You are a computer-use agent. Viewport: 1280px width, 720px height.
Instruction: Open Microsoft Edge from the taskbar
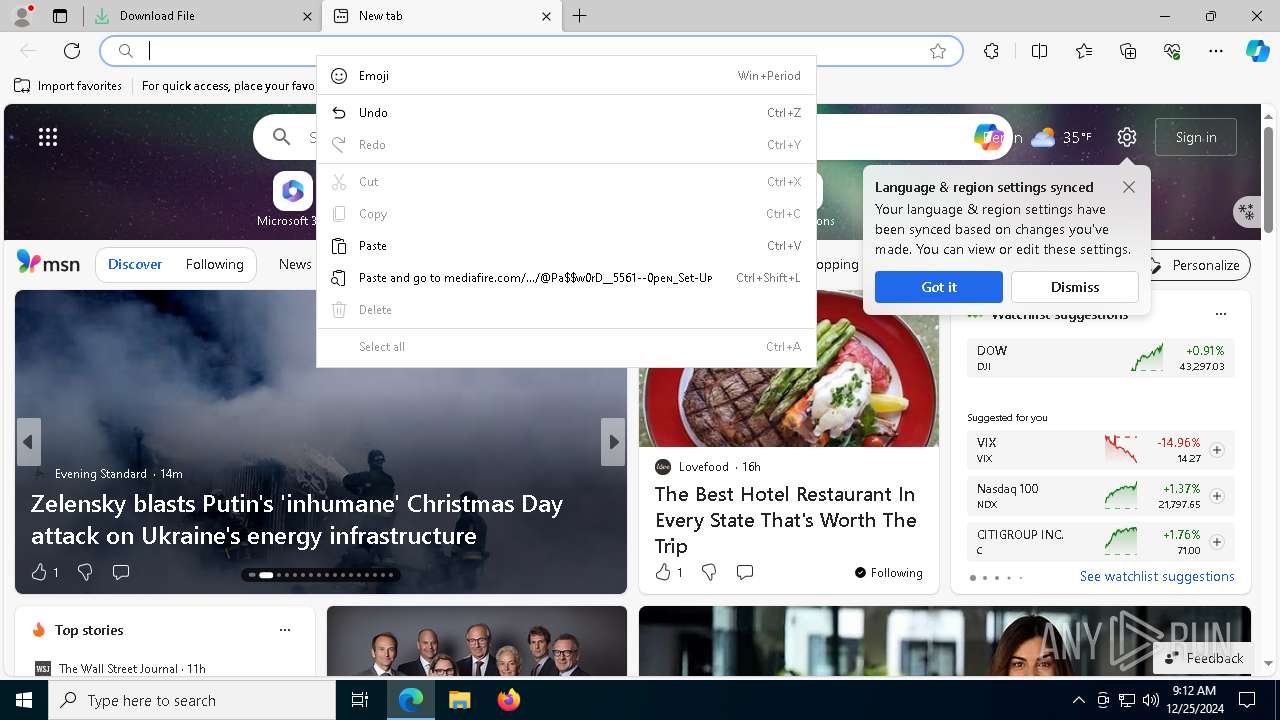(411, 700)
